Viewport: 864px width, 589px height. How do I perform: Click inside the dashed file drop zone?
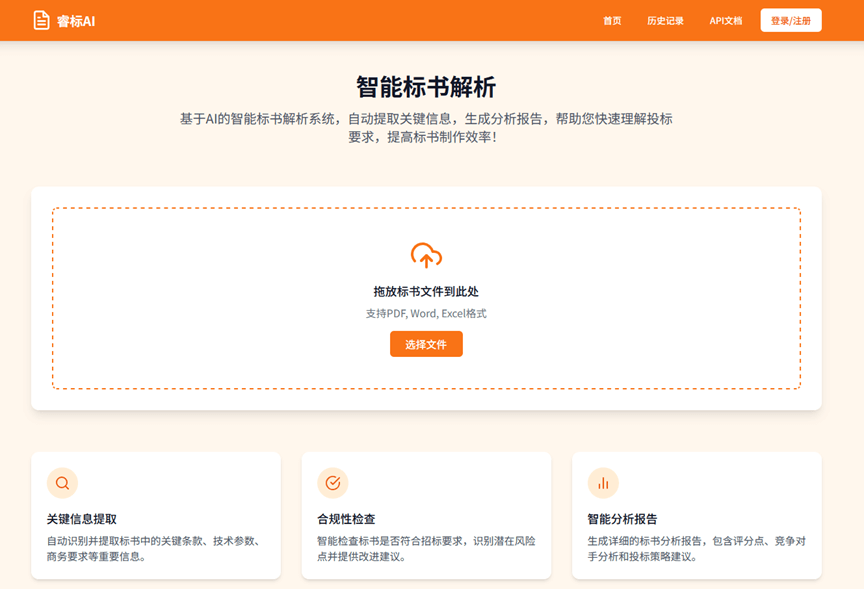426,296
